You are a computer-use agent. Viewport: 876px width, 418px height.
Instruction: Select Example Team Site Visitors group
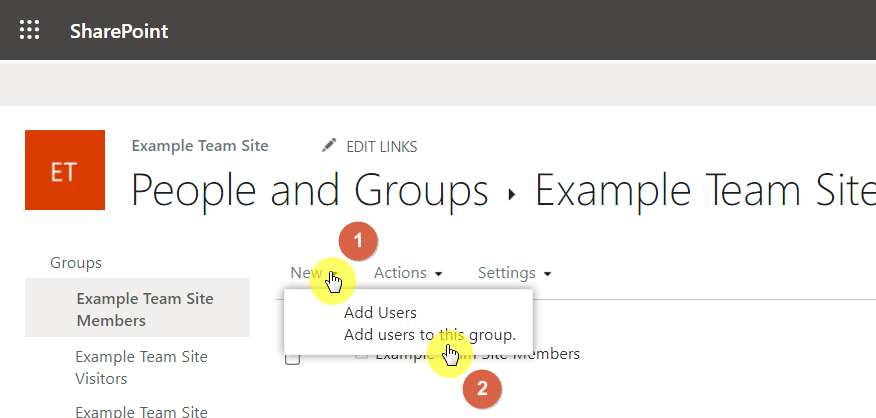[x=141, y=367]
